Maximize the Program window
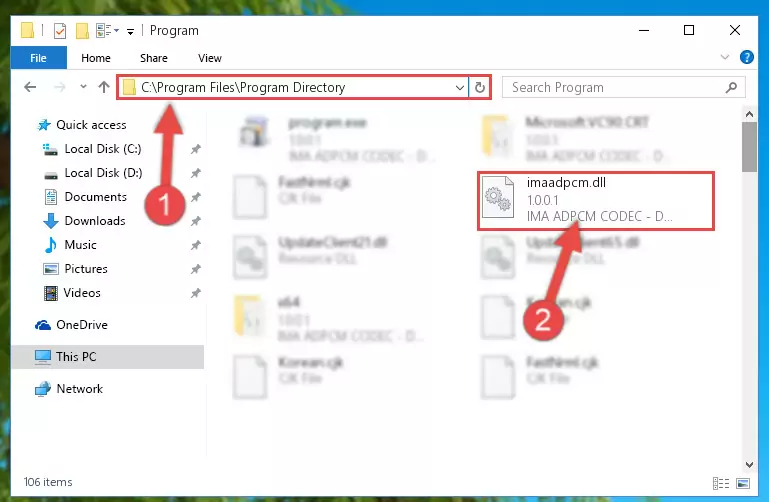 689,30
